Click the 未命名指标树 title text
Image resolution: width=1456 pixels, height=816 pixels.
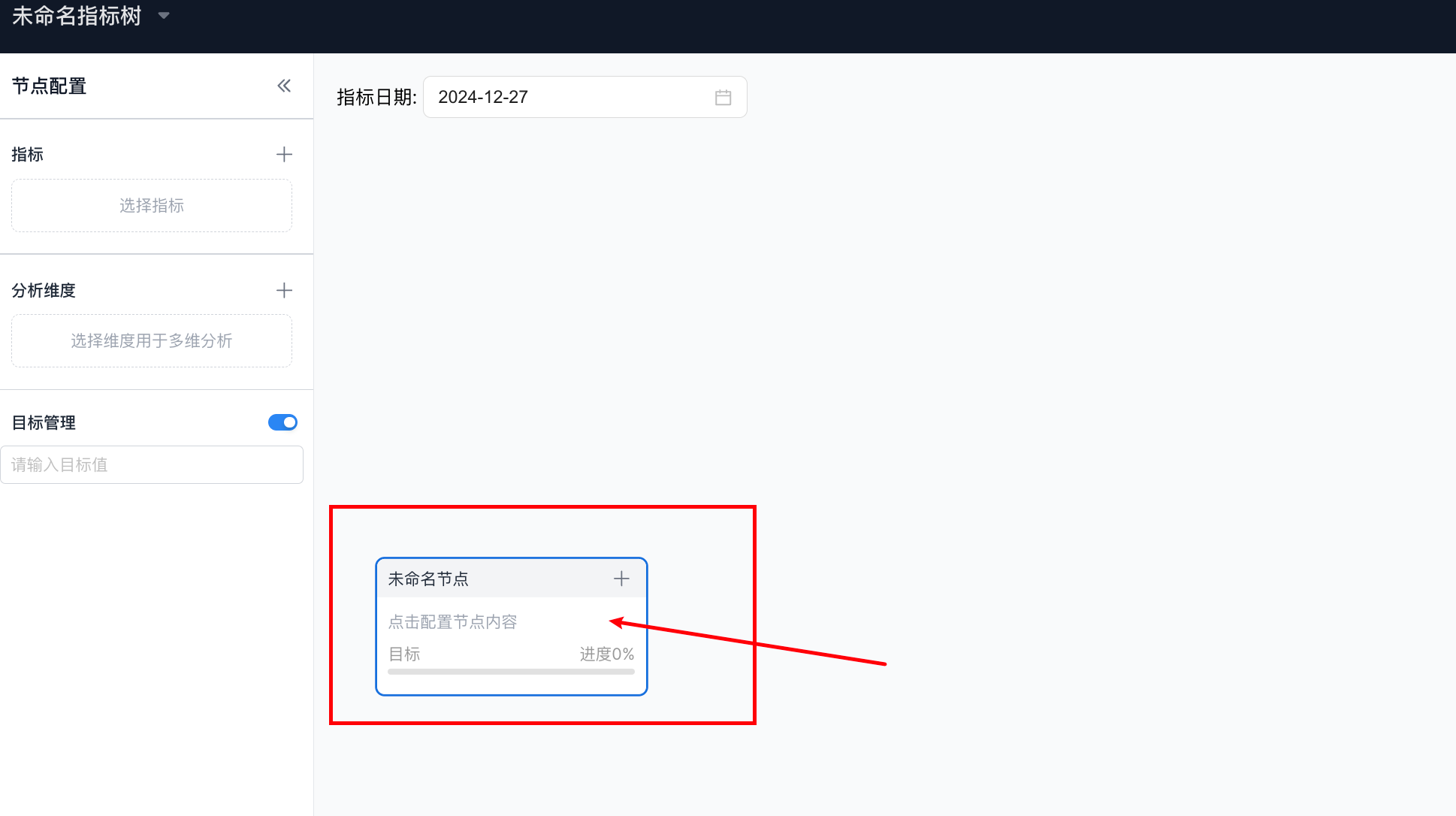pos(77,16)
